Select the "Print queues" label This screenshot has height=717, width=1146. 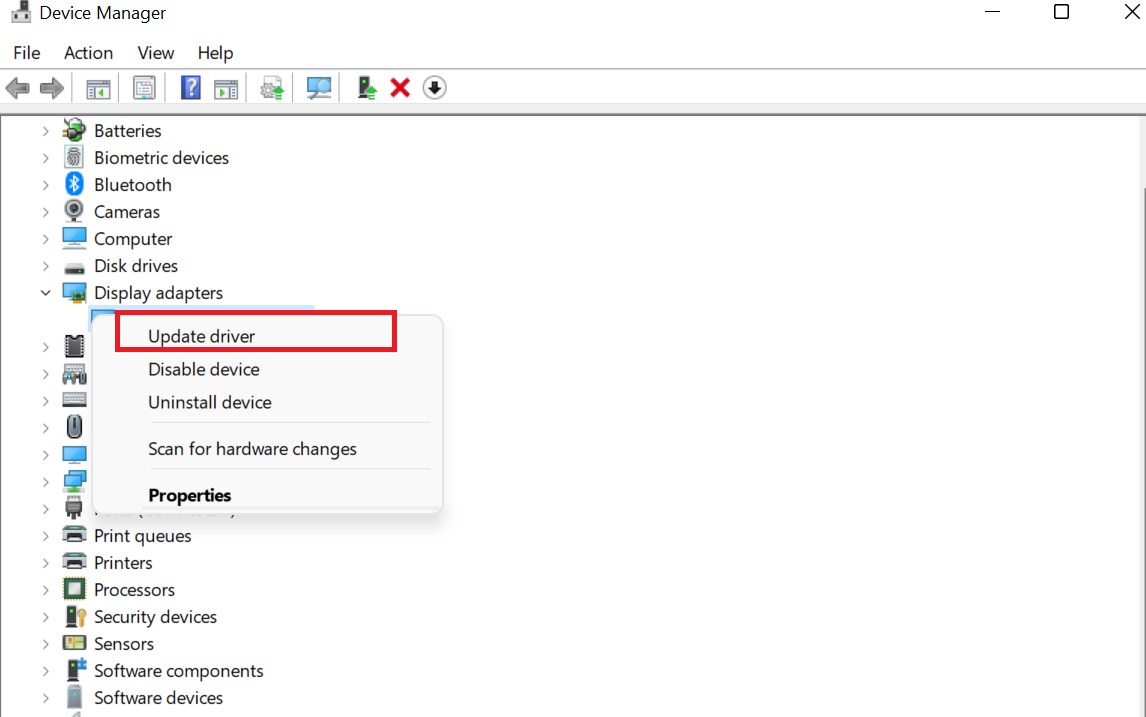point(143,536)
